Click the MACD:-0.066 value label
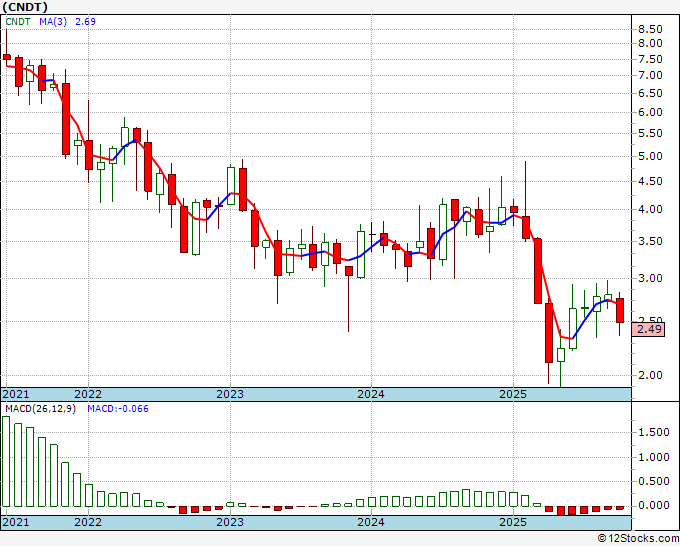The width and height of the screenshot is (680, 546). coord(118,409)
